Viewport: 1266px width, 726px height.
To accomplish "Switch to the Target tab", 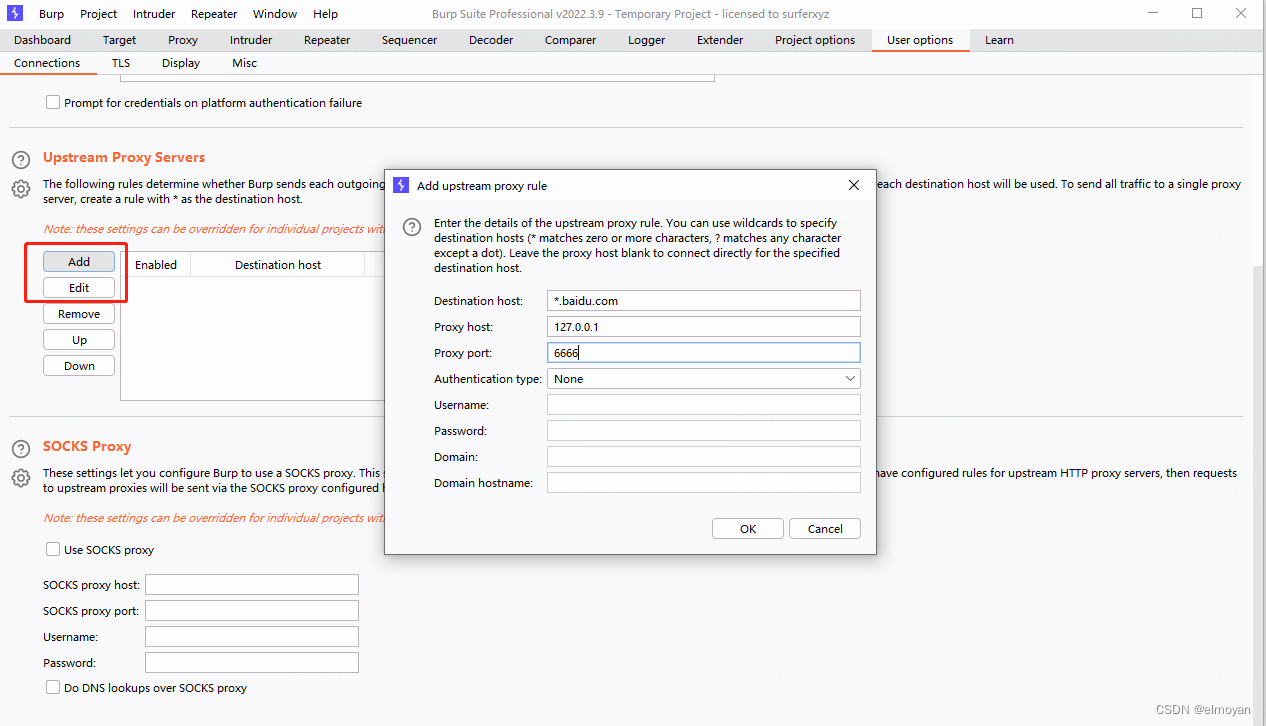I will click(119, 40).
